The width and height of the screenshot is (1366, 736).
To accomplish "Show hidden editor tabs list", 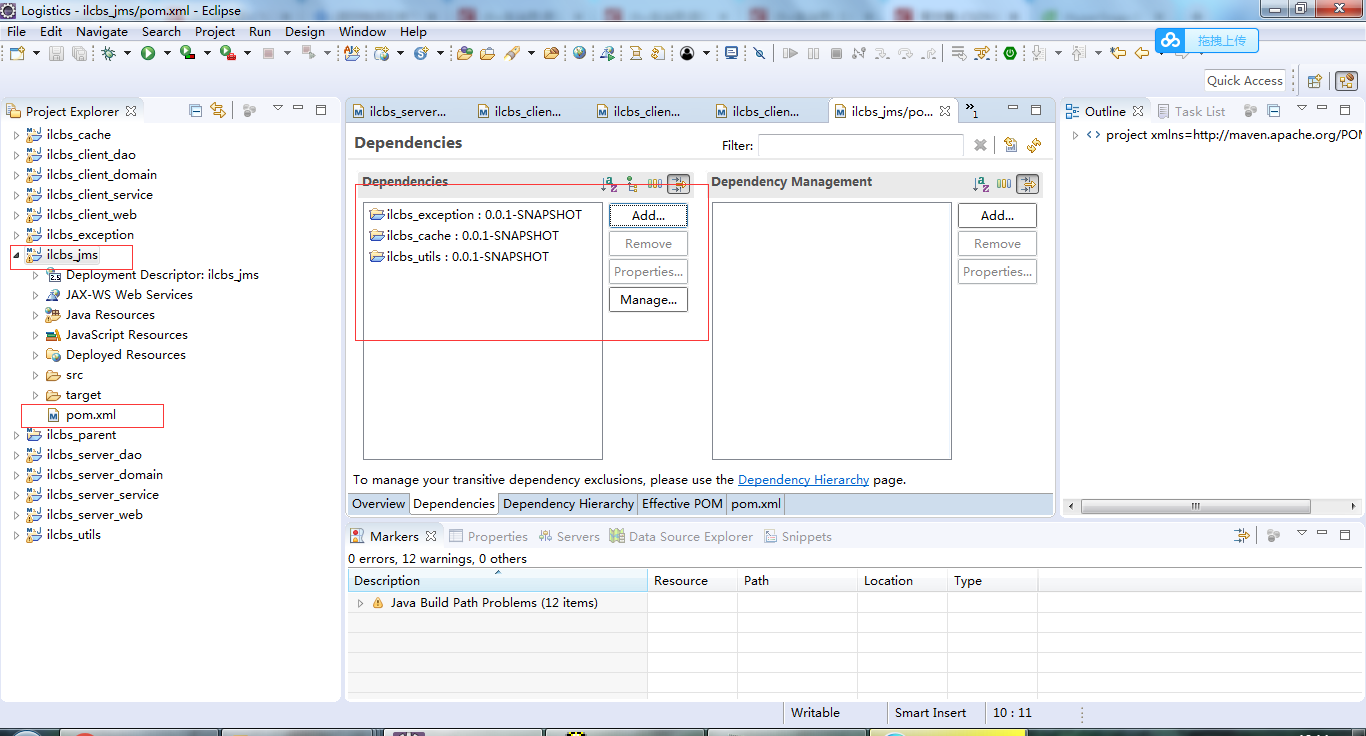I will [x=971, y=111].
